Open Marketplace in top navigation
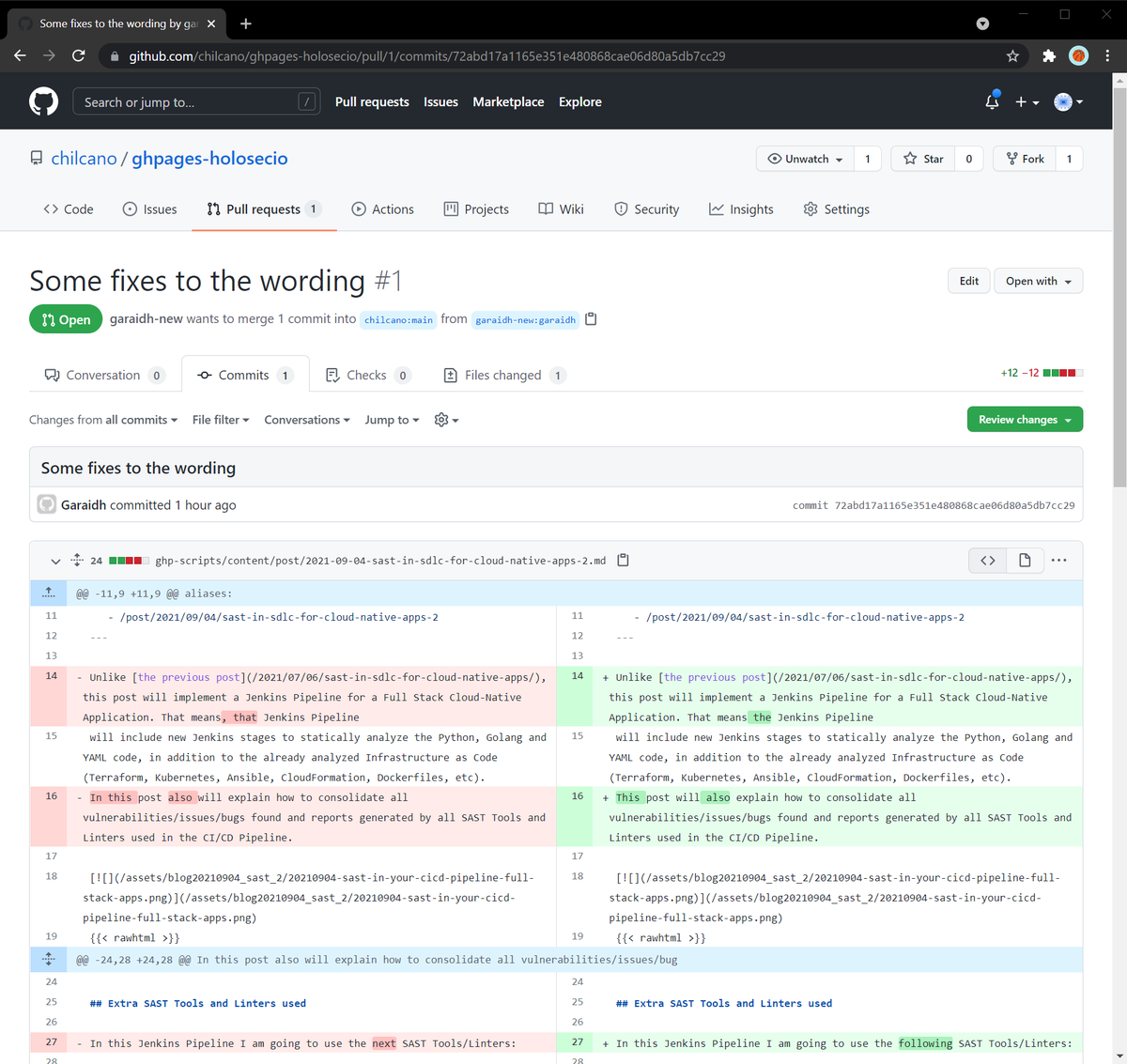The width and height of the screenshot is (1127, 1064). tap(508, 101)
